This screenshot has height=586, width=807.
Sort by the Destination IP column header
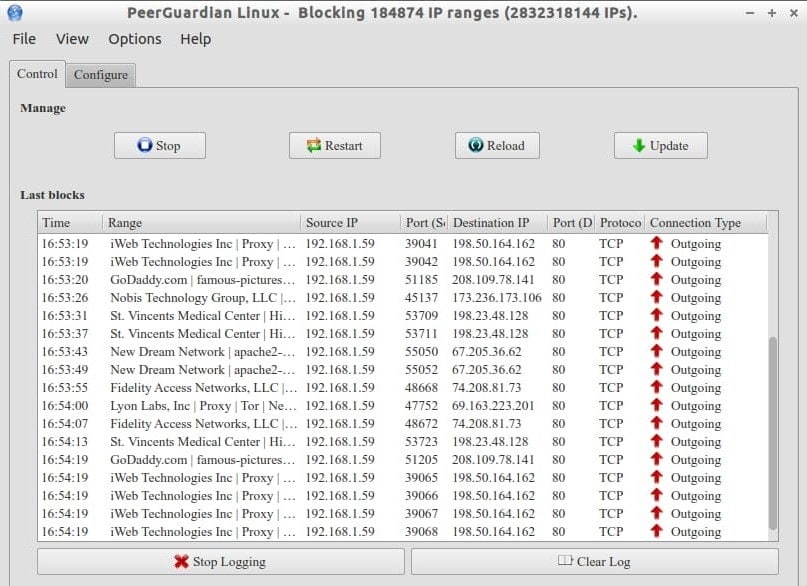[x=497, y=223]
